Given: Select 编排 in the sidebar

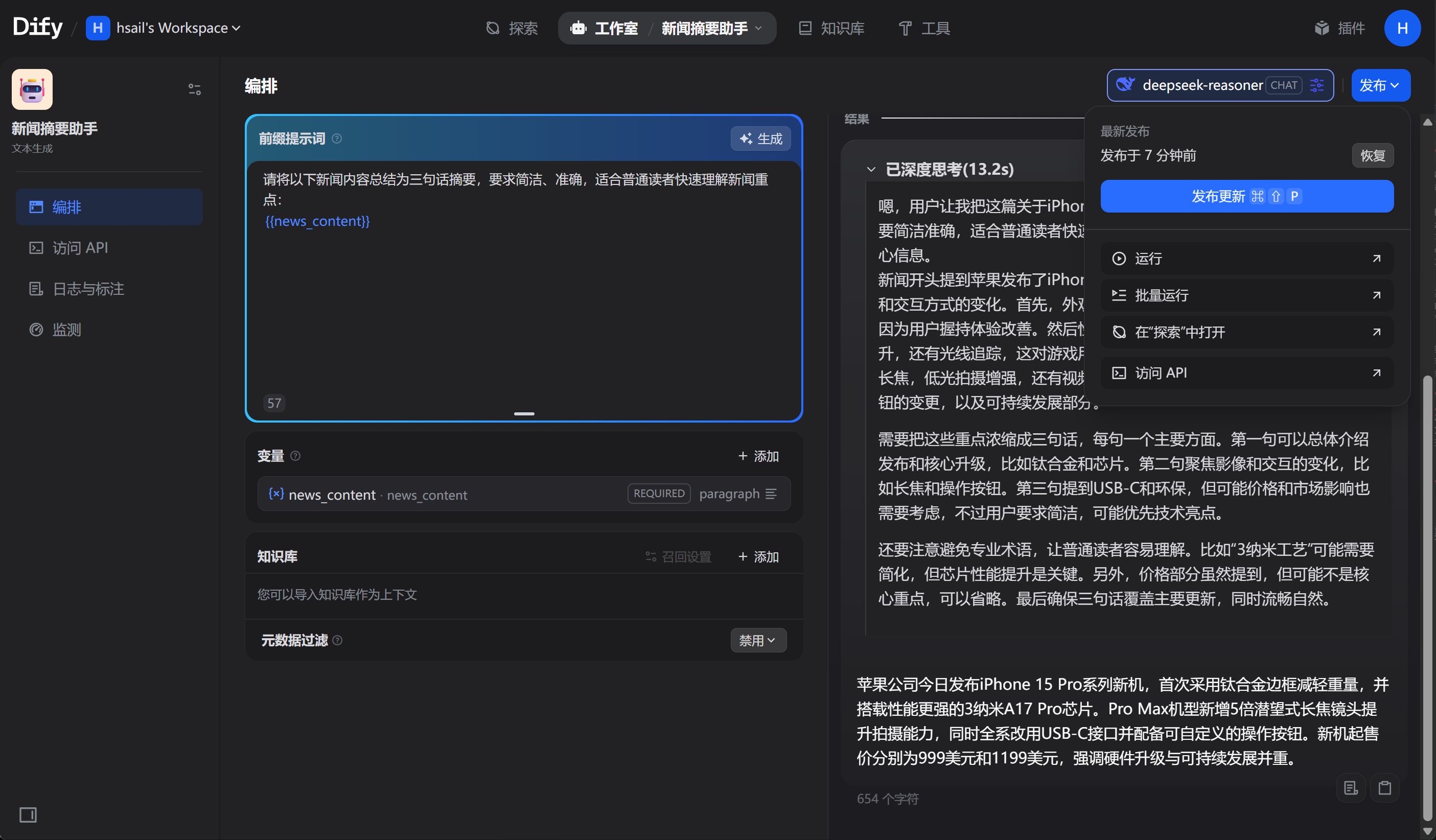Looking at the screenshot, I should point(109,207).
